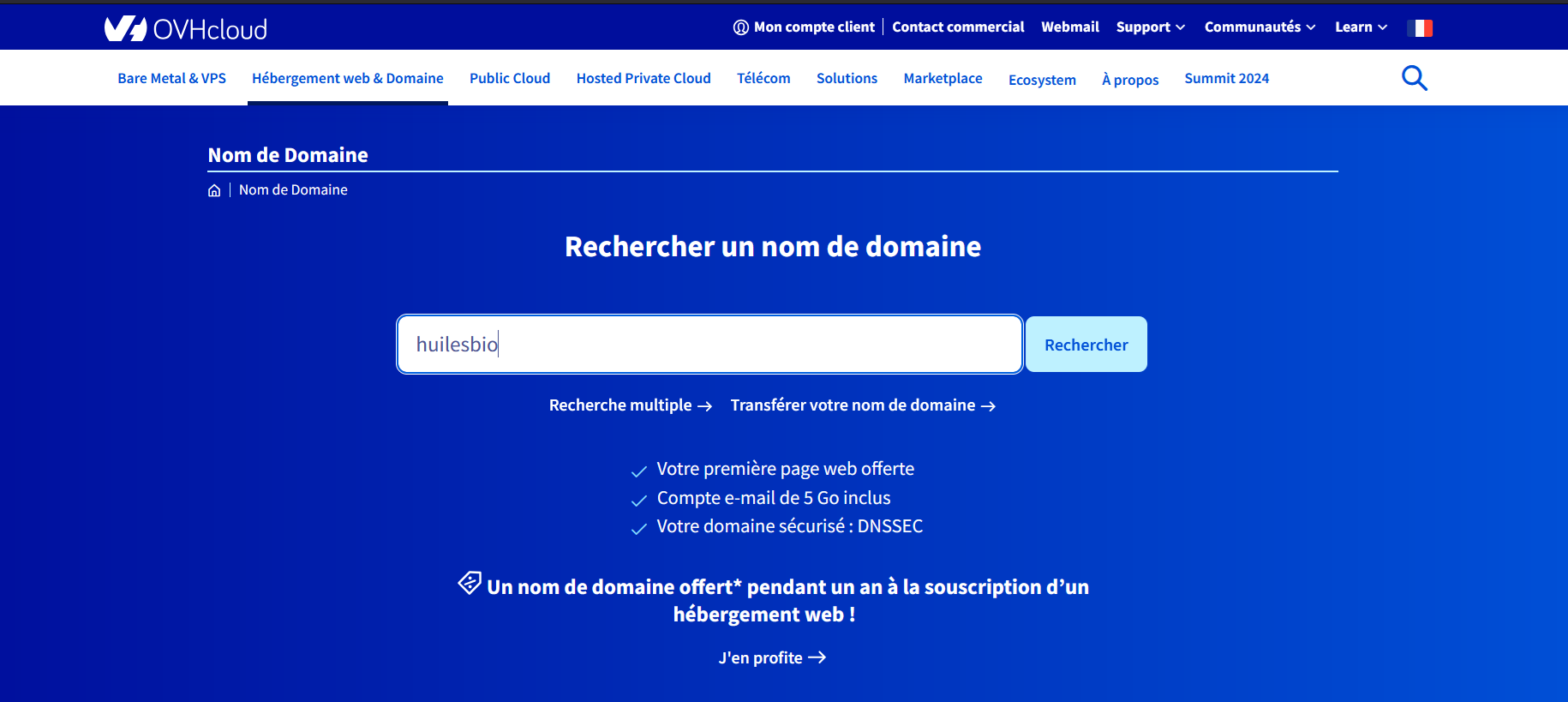
Task: Open Contact commercial link
Action: 958,27
